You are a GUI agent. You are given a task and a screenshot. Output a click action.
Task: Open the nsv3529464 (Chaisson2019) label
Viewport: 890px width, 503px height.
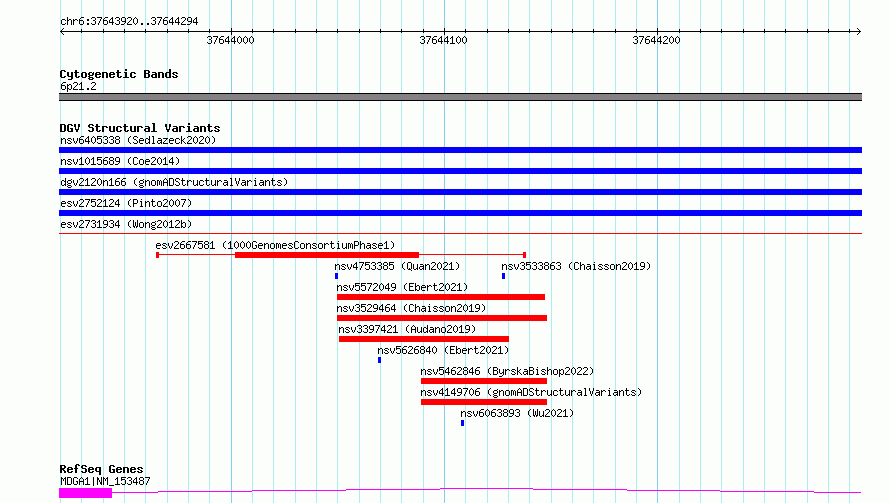pyautogui.click(x=411, y=308)
